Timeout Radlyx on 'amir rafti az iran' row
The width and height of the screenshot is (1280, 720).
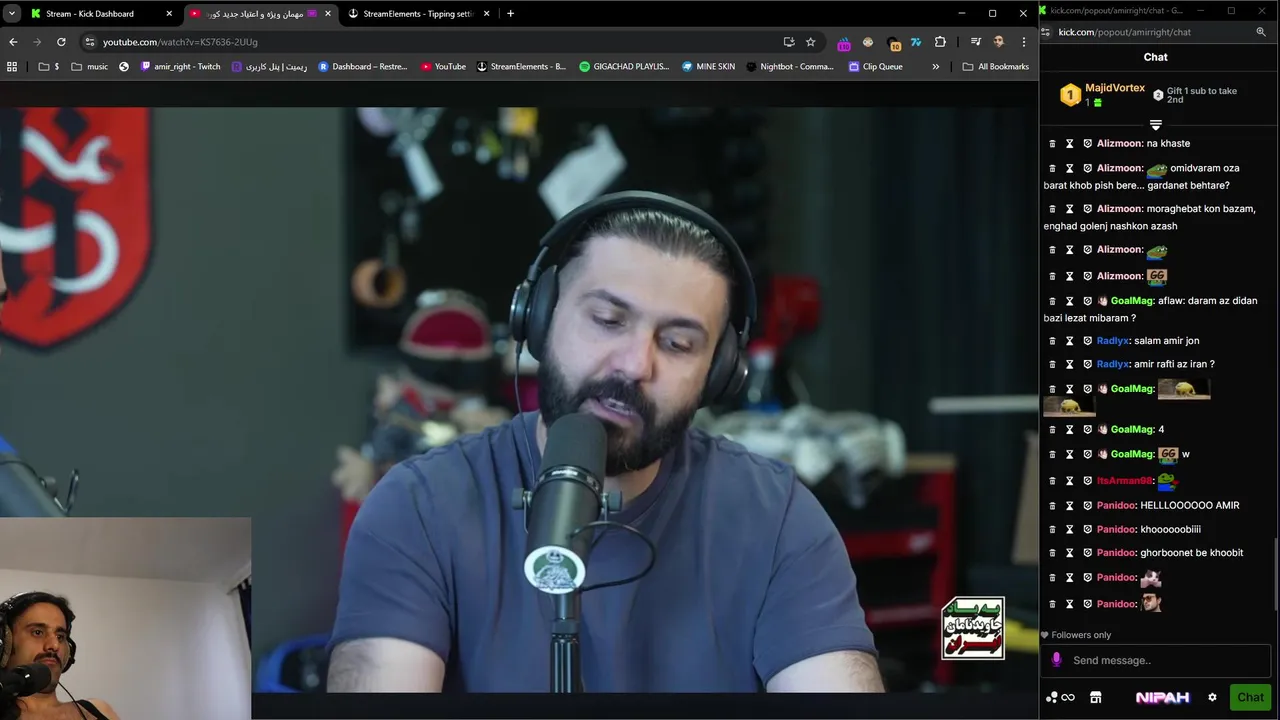tap(1069, 365)
